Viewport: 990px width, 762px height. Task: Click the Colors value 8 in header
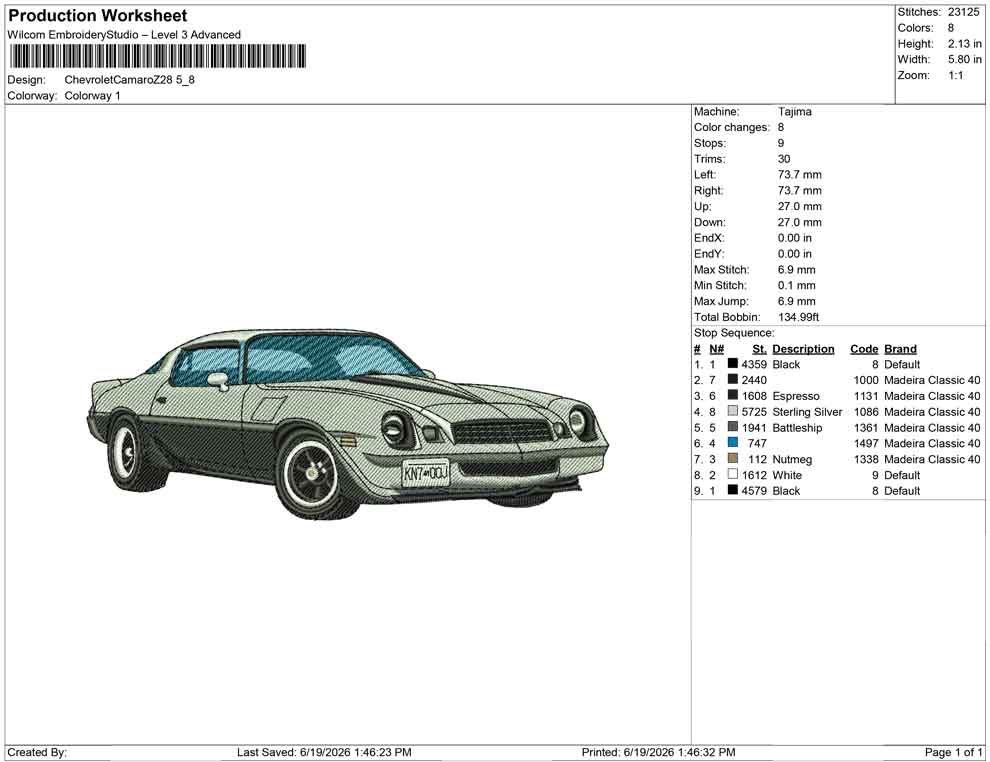[951, 28]
